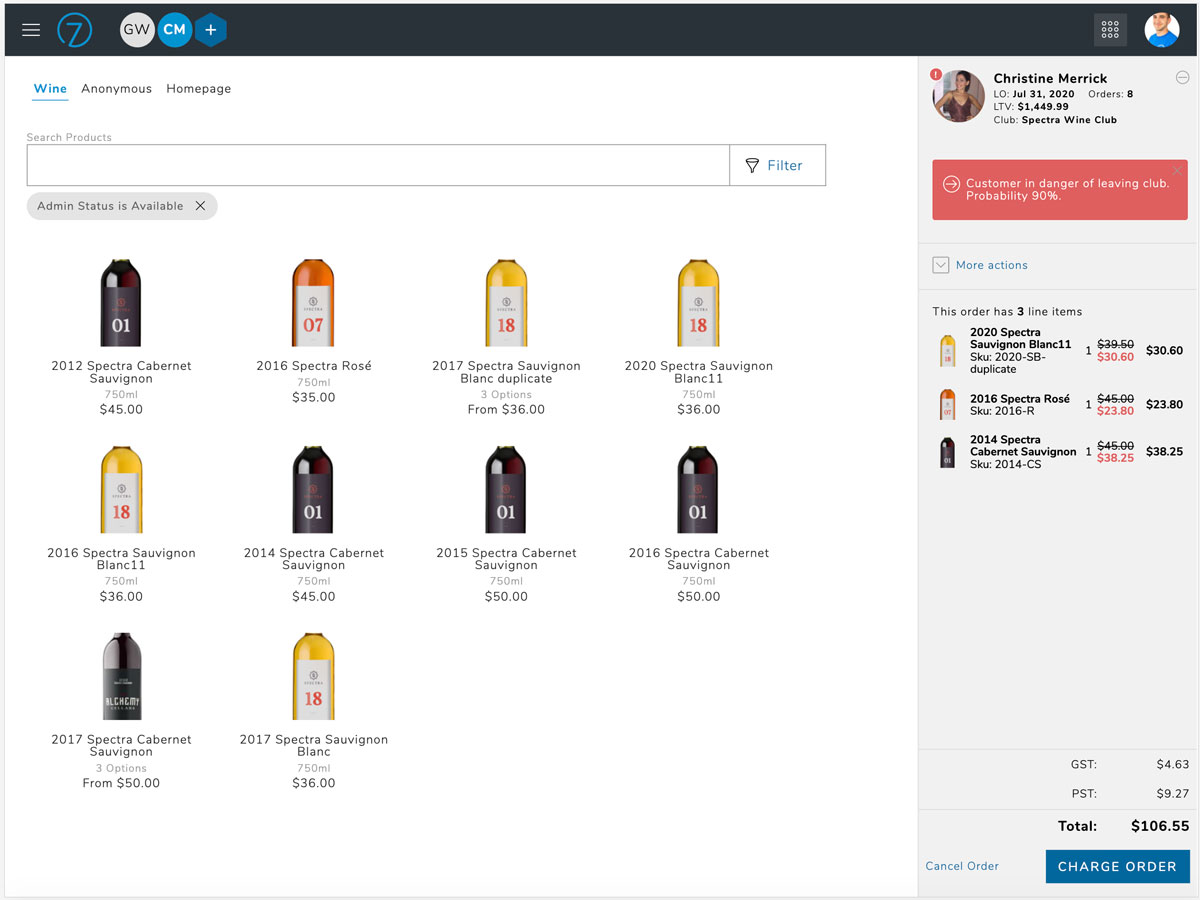
Task: Remove the Admin Status is Available filter
Action: (x=200, y=206)
